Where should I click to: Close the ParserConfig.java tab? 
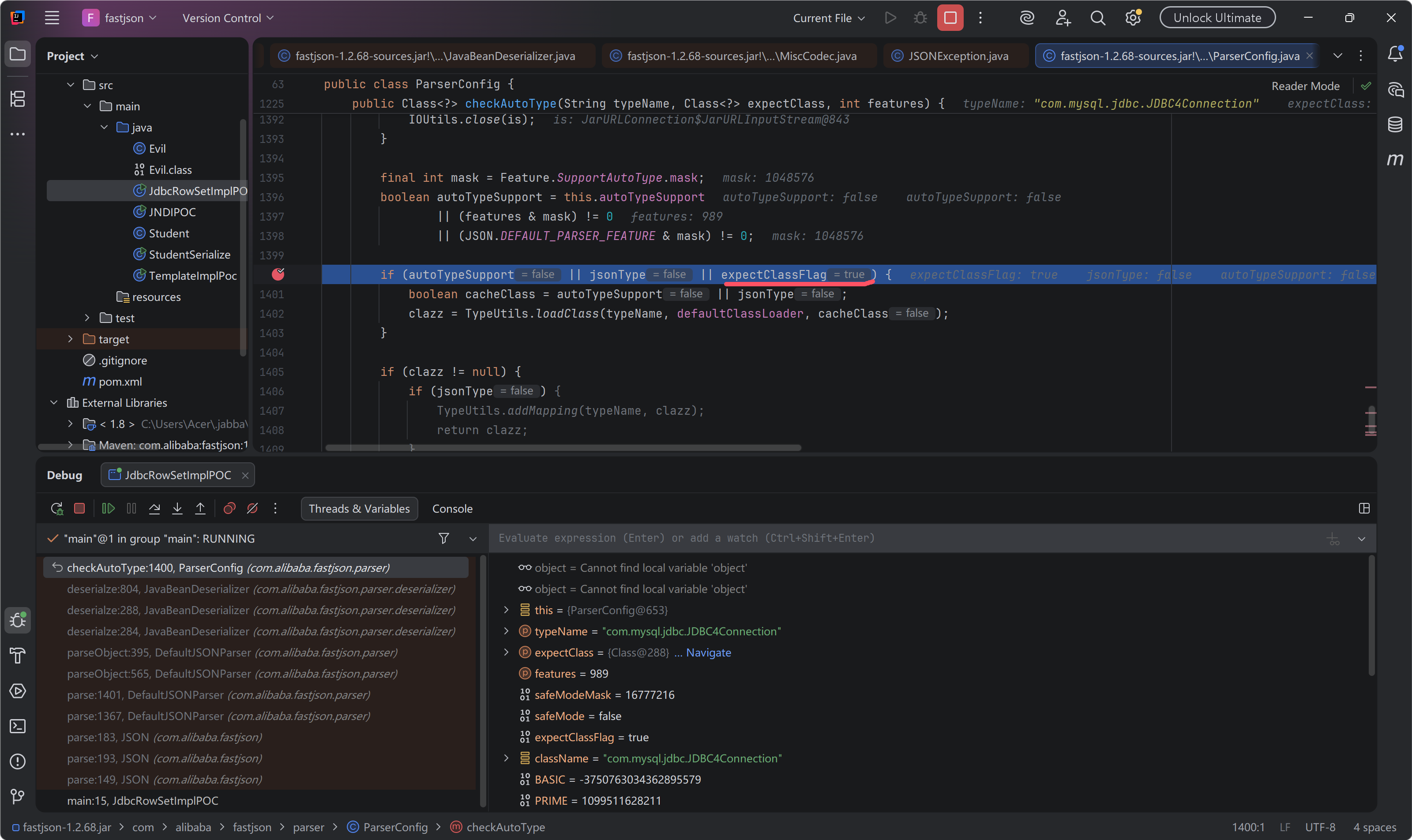point(1310,56)
